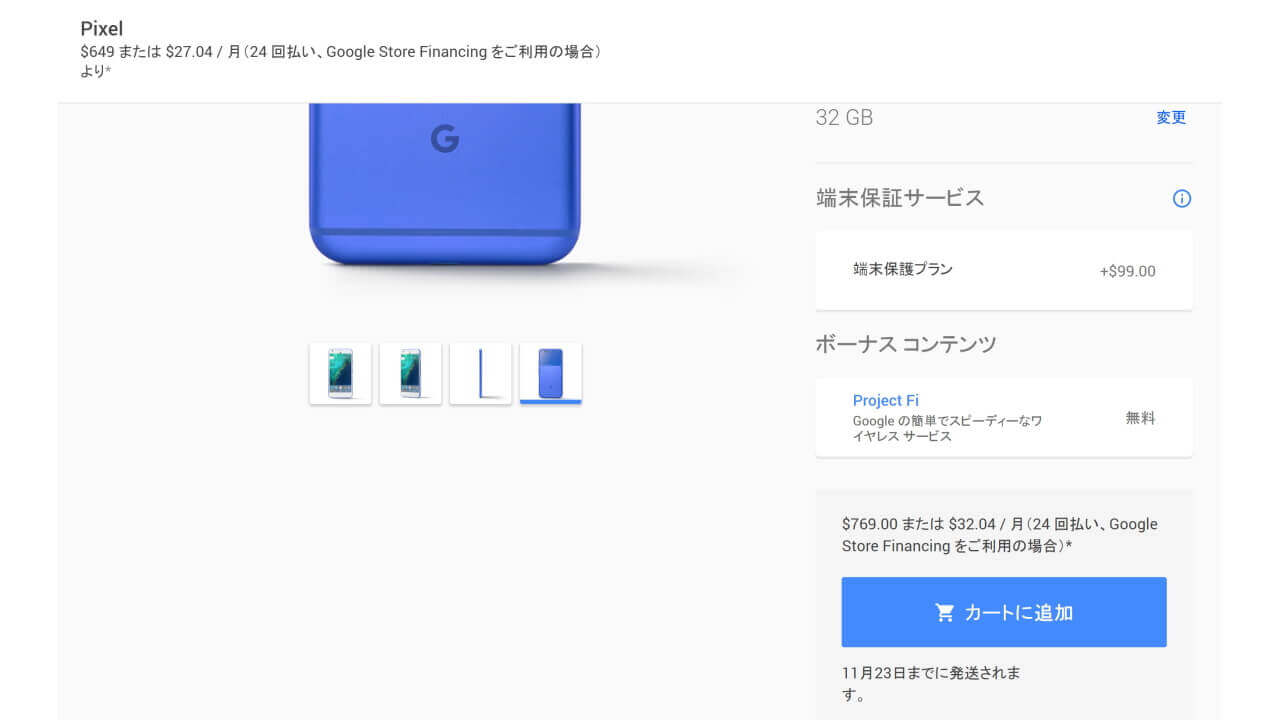This screenshot has height=720, width=1280.
Task: Add the Pixel to the cart
Action: pyautogui.click(x=1003, y=611)
